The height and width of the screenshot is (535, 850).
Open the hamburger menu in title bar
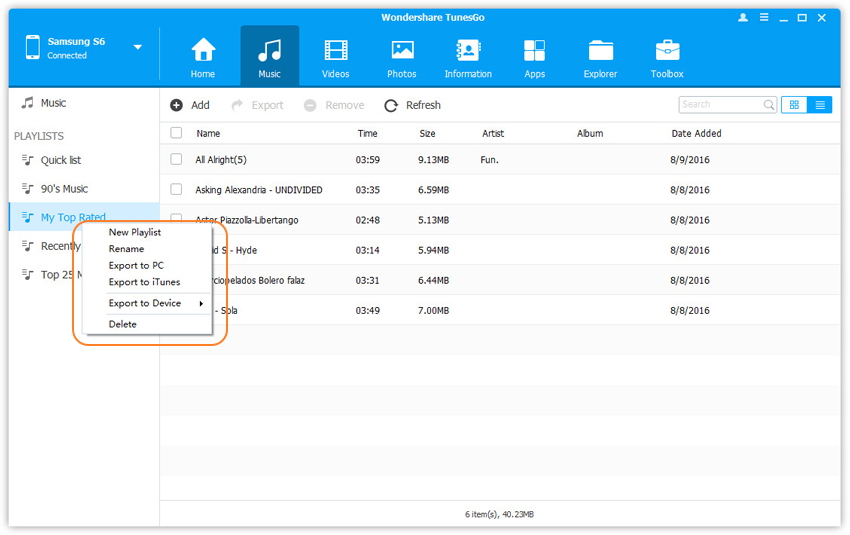(764, 18)
